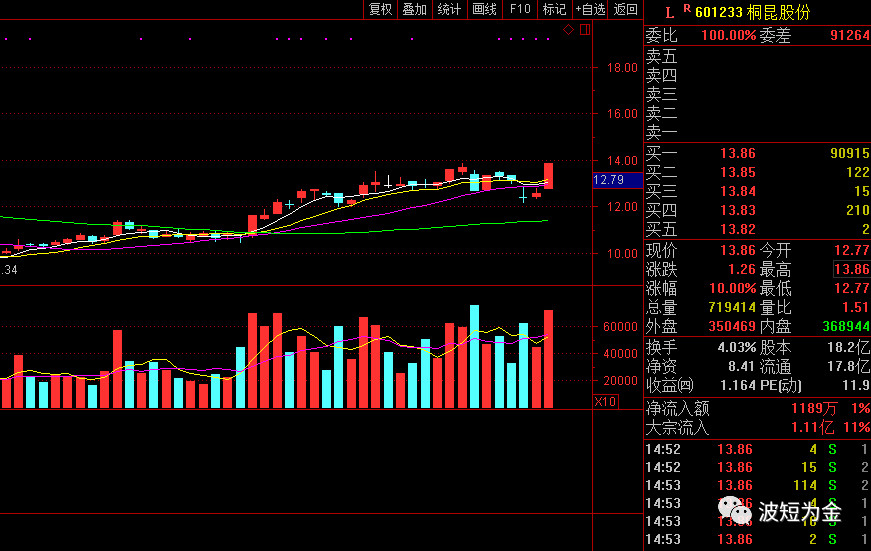
Task: Click the red diamond icon above the chart
Action: click(568, 30)
